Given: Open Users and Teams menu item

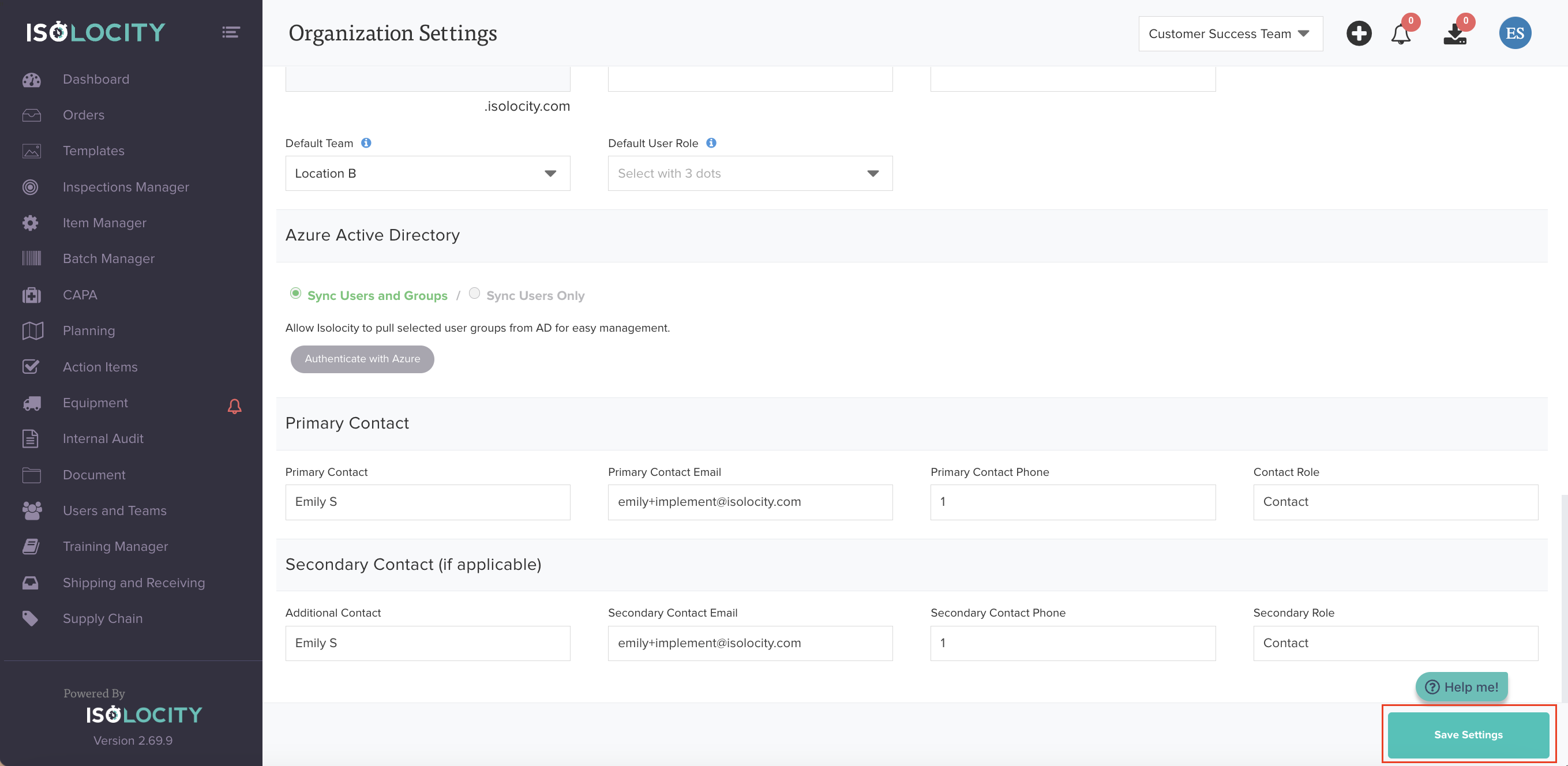Looking at the screenshot, I should [114, 510].
